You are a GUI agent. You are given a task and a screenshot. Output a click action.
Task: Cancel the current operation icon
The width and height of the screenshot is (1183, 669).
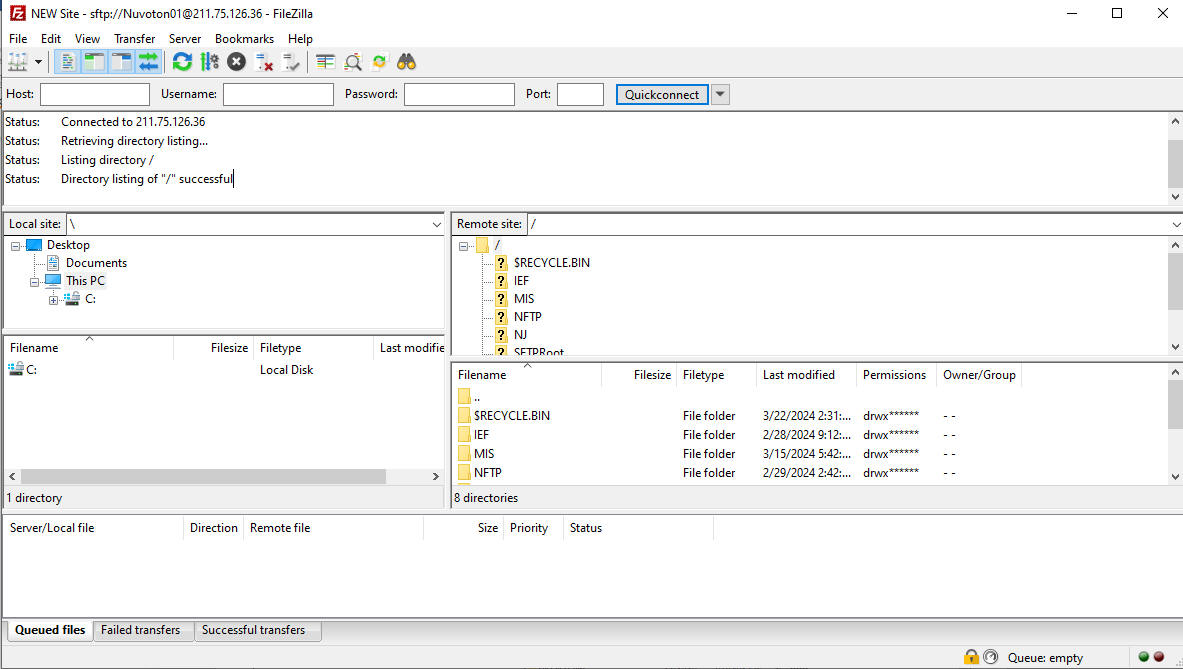(x=236, y=62)
